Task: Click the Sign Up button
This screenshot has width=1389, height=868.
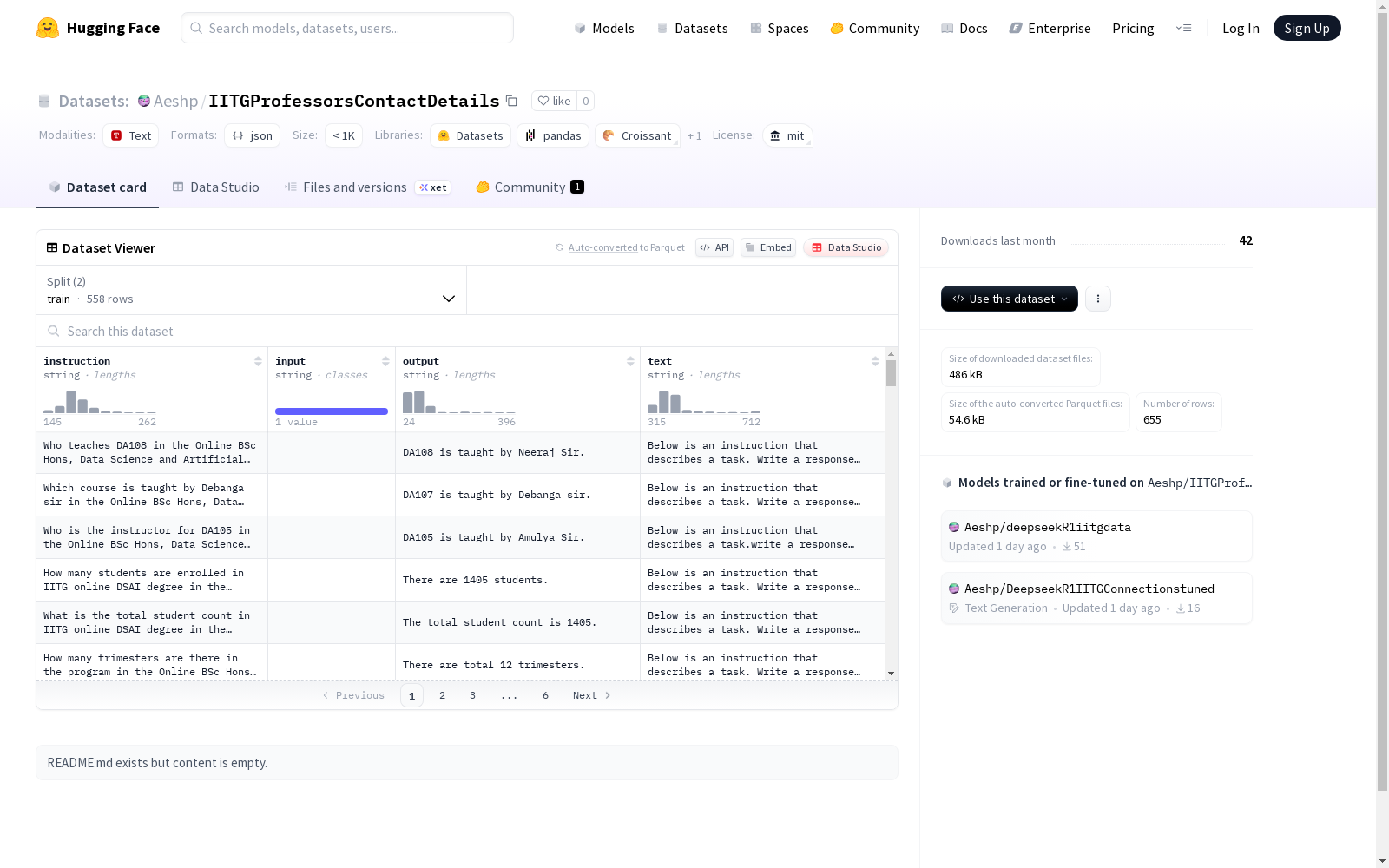Action: point(1307,28)
